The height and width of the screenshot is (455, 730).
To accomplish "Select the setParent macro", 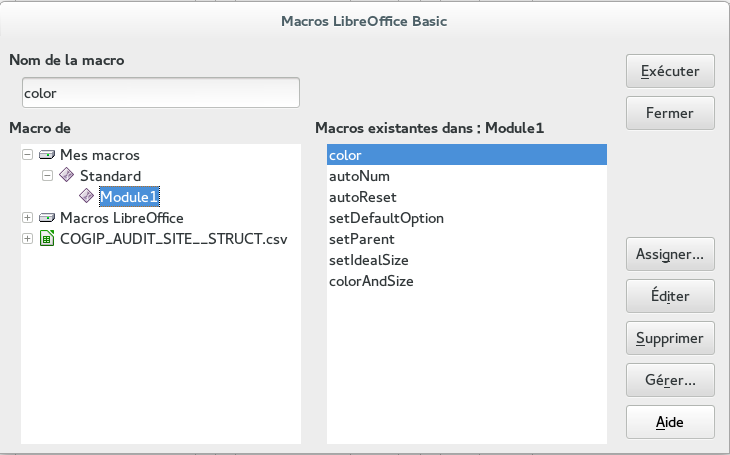I will pyautogui.click(x=466, y=238).
